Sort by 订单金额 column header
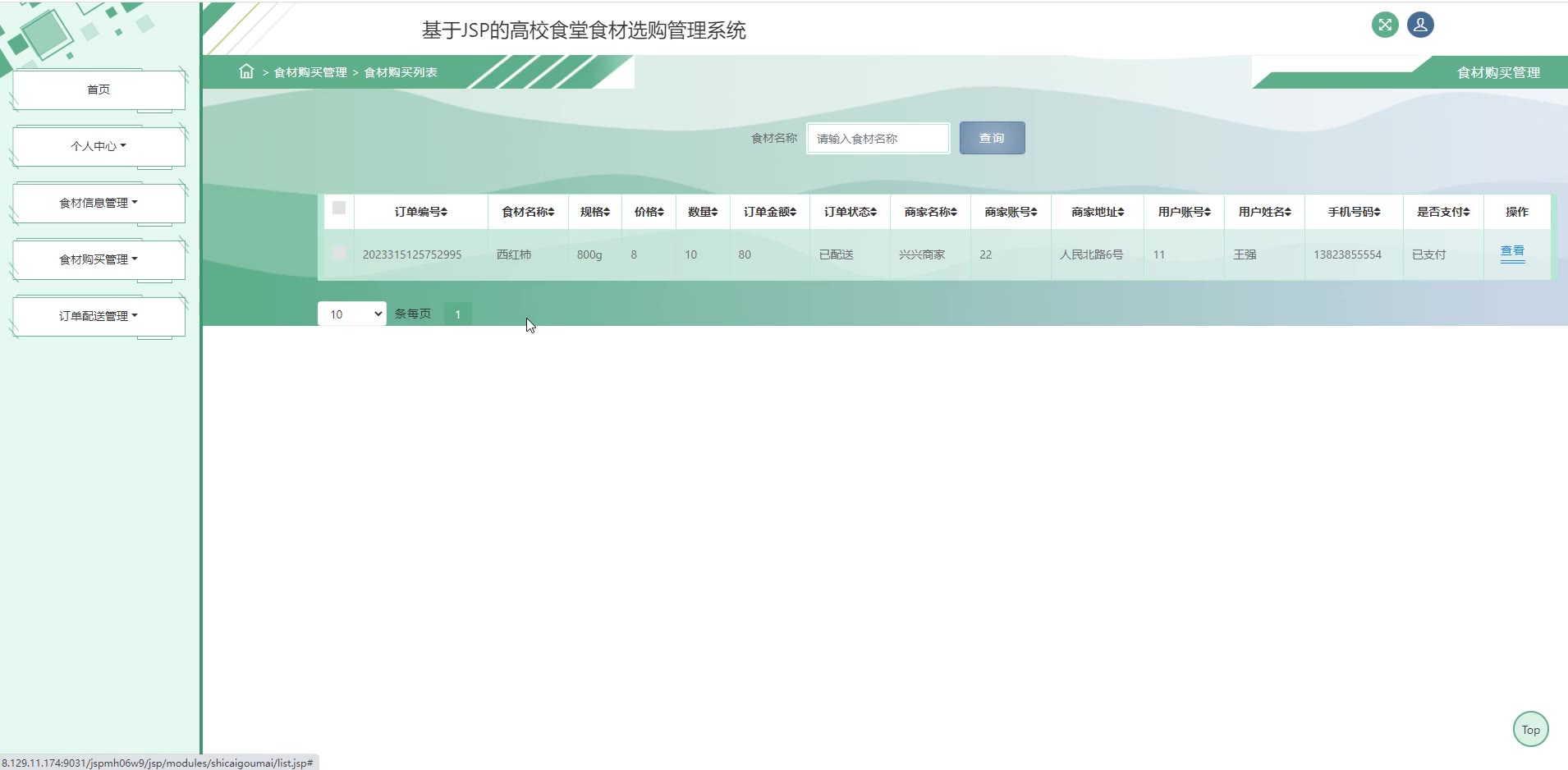The width and height of the screenshot is (1568, 770). coord(770,212)
